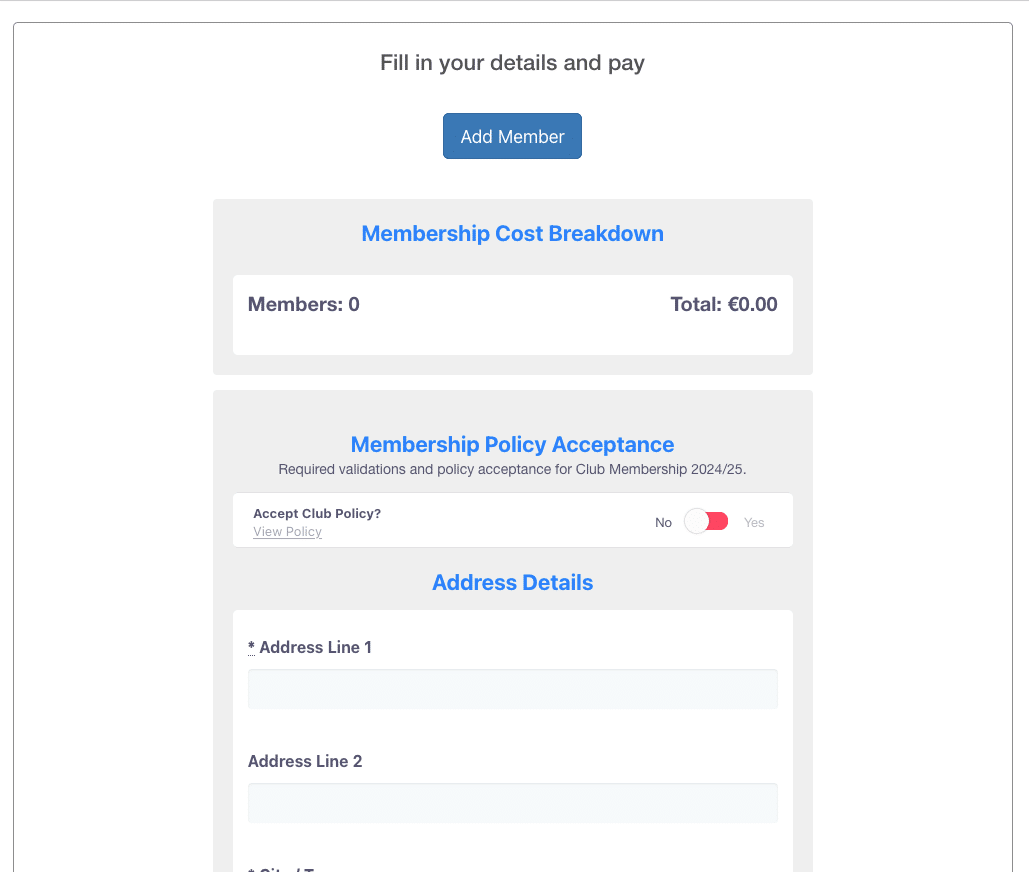This screenshot has width=1029, height=872.
Task: Click the partially visible City / Town label
Action: (x=282, y=869)
